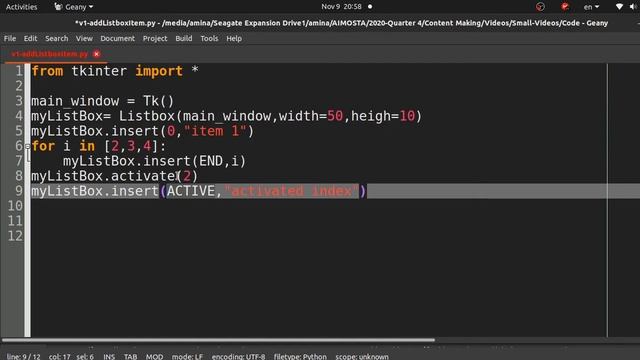Screen dimensions: 640x360
Task: Open the View menu
Action: pyautogui.click(x=84, y=38)
